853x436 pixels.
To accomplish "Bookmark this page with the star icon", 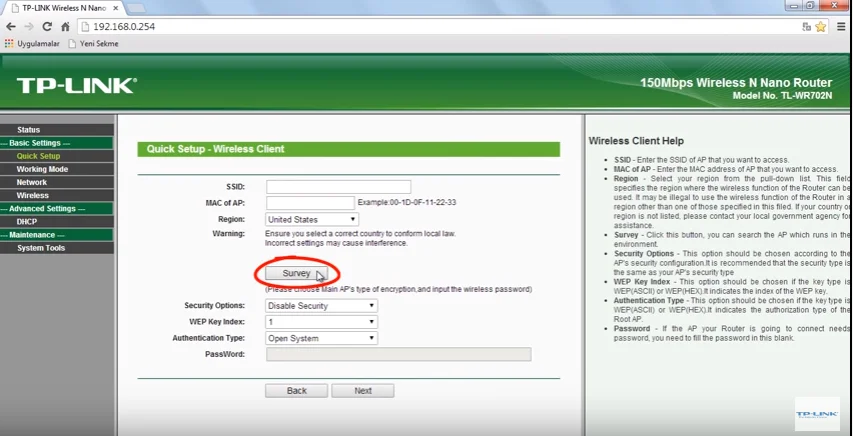I will click(x=822, y=26).
